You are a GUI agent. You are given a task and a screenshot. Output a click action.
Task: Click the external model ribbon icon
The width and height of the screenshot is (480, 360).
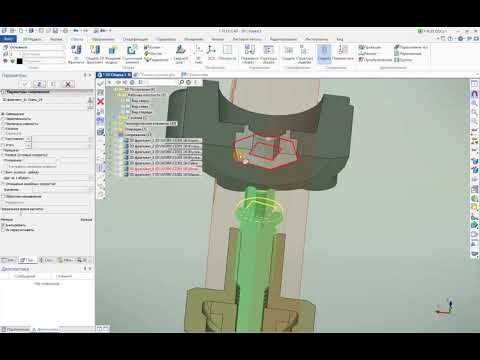(113, 54)
